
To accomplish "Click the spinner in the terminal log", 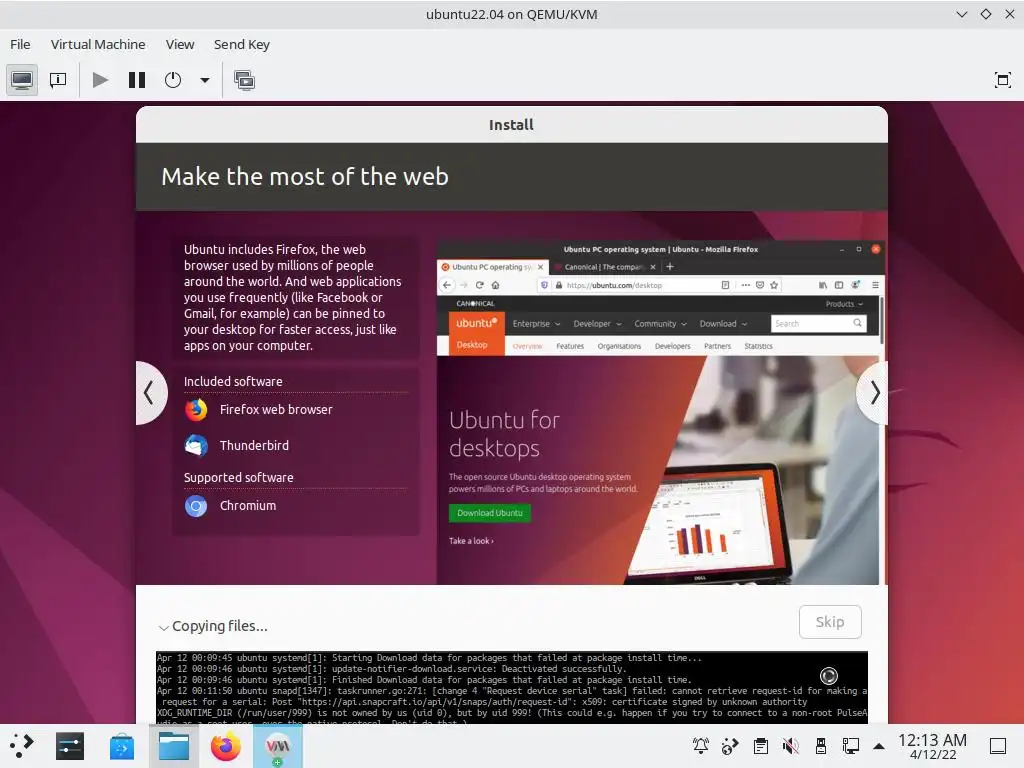I will point(829,675).
